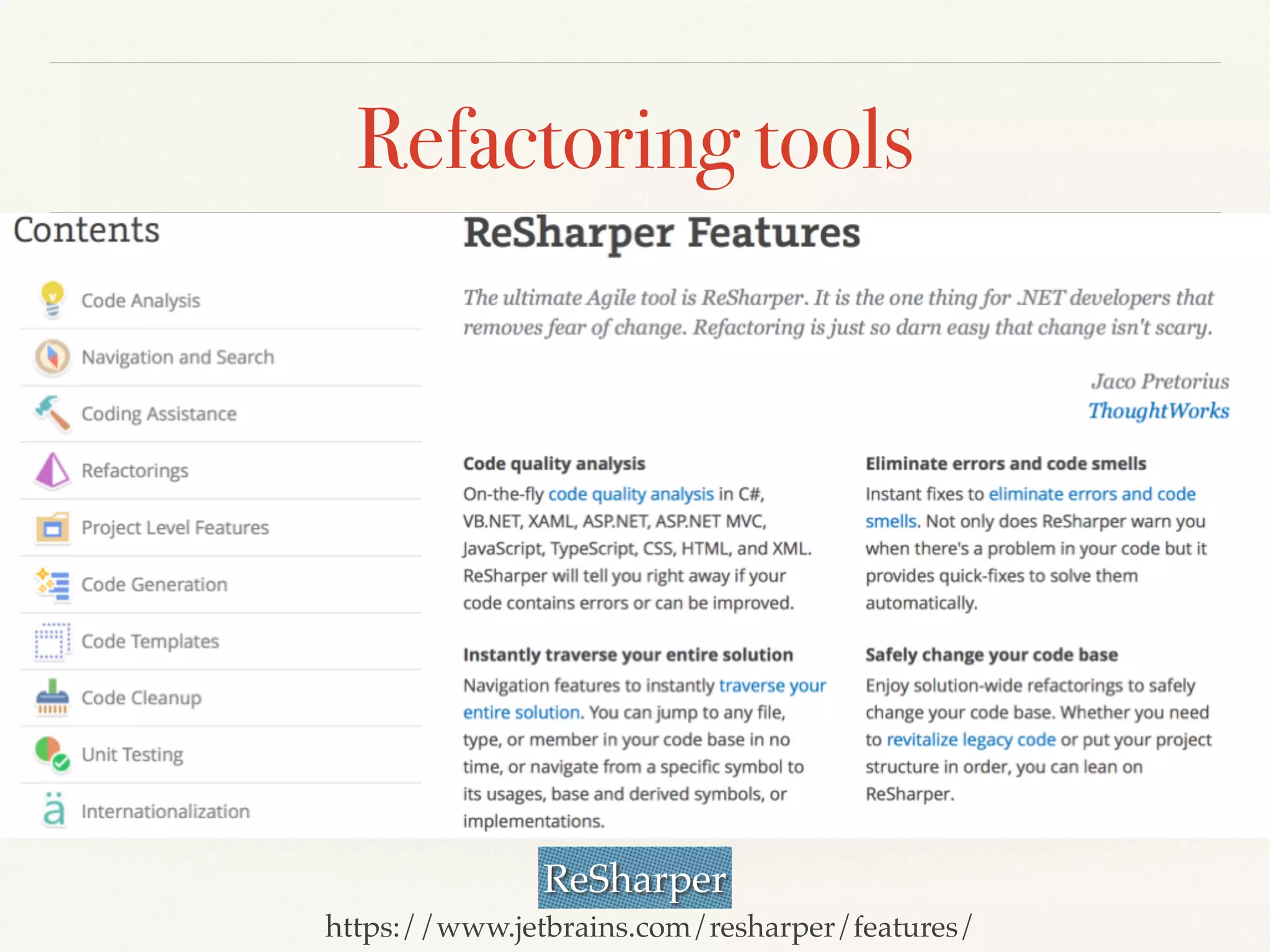Click the ReSharper Features heading

(662, 234)
